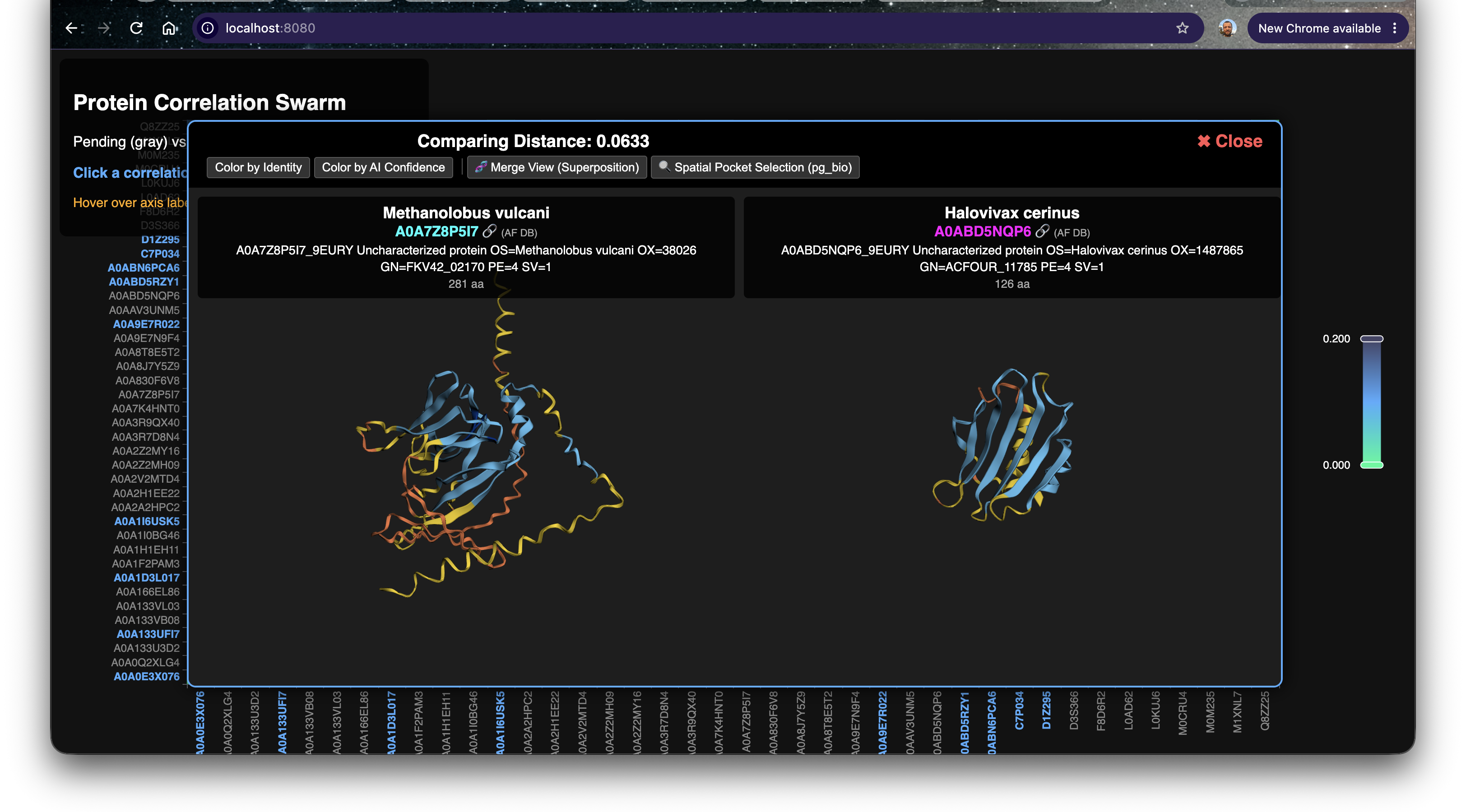The width and height of the screenshot is (1466, 812).
Task: Click the browser back arrow
Action: tap(71, 28)
